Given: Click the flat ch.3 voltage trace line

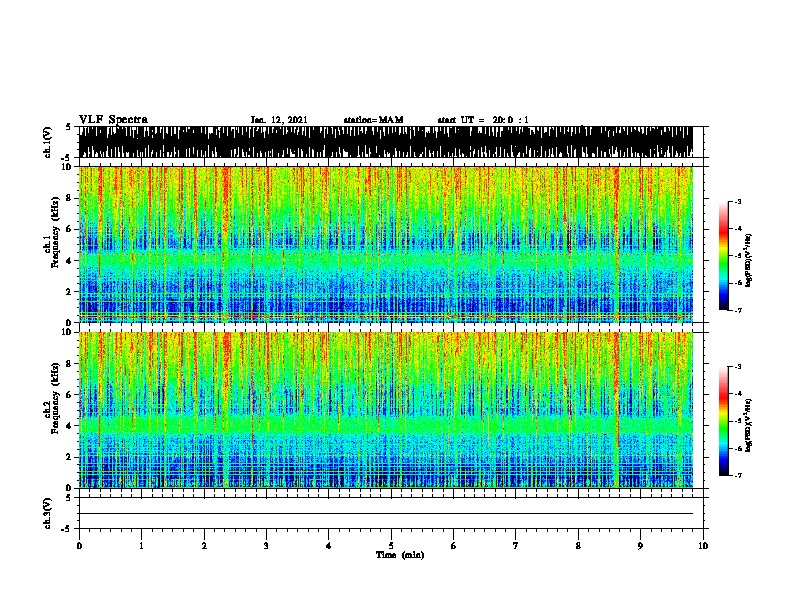Looking at the screenshot, I should tap(386, 514).
